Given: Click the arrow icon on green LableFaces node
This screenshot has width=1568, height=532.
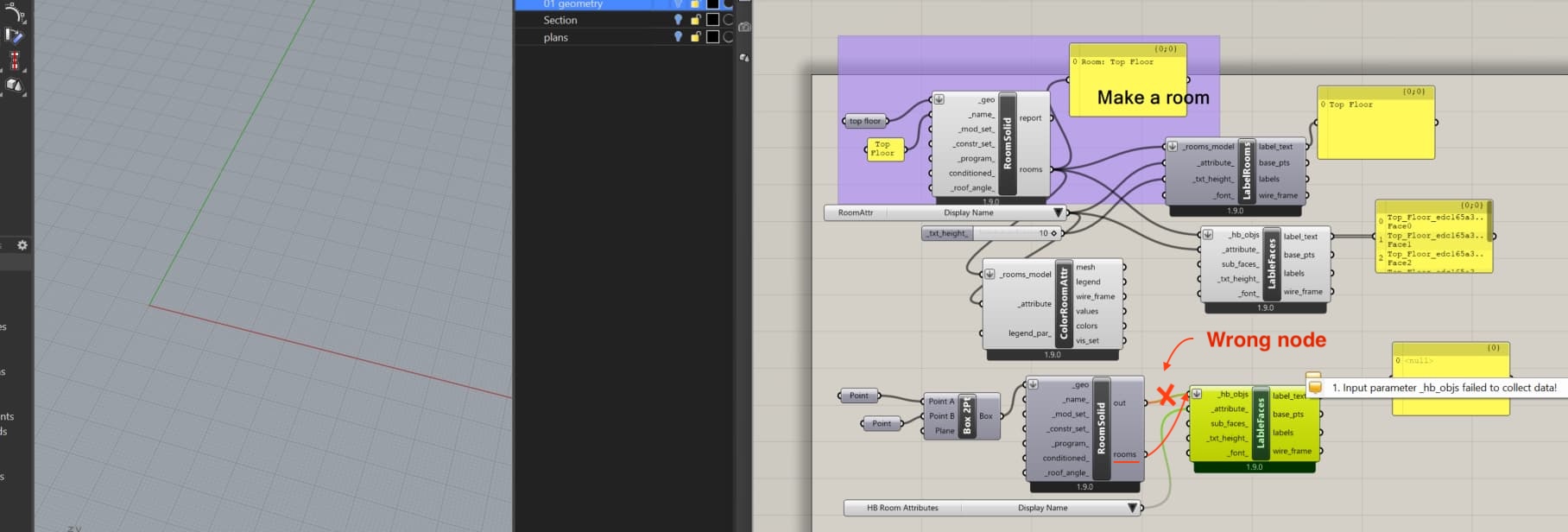Looking at the screenshot, I should (1197, 394).
